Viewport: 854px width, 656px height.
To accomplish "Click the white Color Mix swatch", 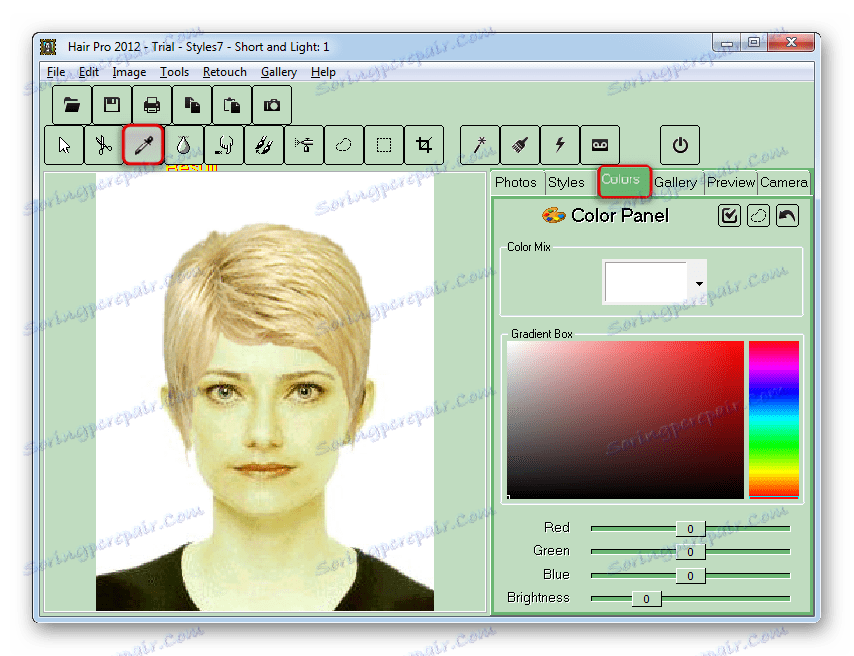I will [645, 282].
